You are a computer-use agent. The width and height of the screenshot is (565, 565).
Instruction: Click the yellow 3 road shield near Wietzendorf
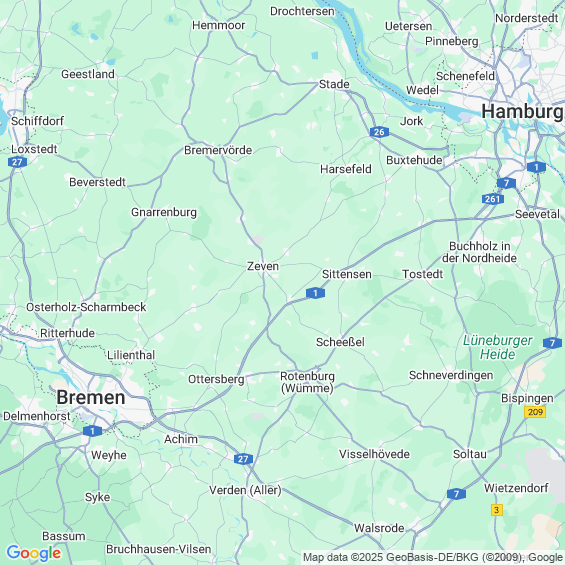tap(497, 510)
